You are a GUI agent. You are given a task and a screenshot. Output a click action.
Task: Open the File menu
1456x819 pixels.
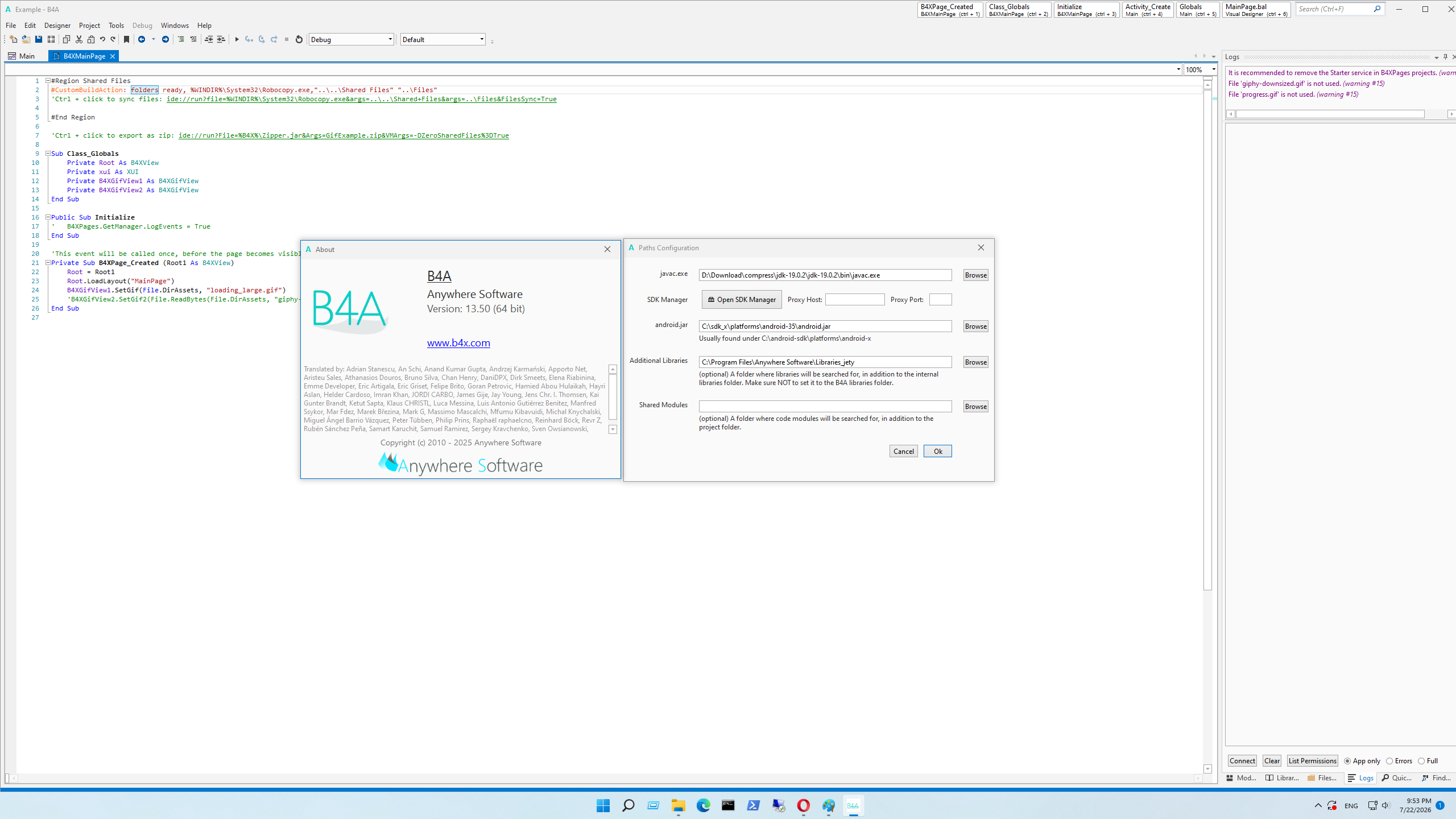11,25
